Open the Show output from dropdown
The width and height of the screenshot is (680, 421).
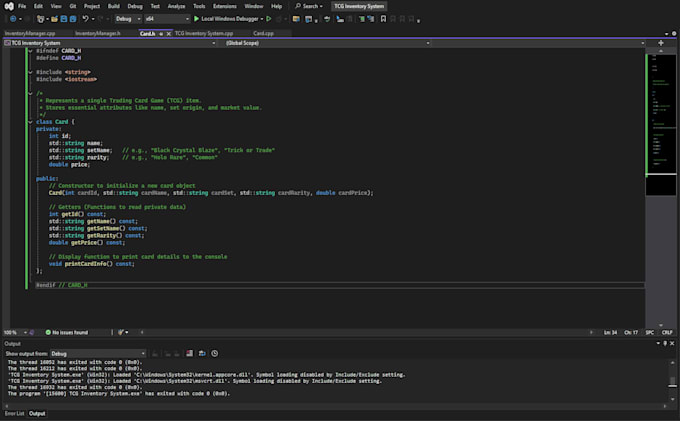(x=98, y=353)
